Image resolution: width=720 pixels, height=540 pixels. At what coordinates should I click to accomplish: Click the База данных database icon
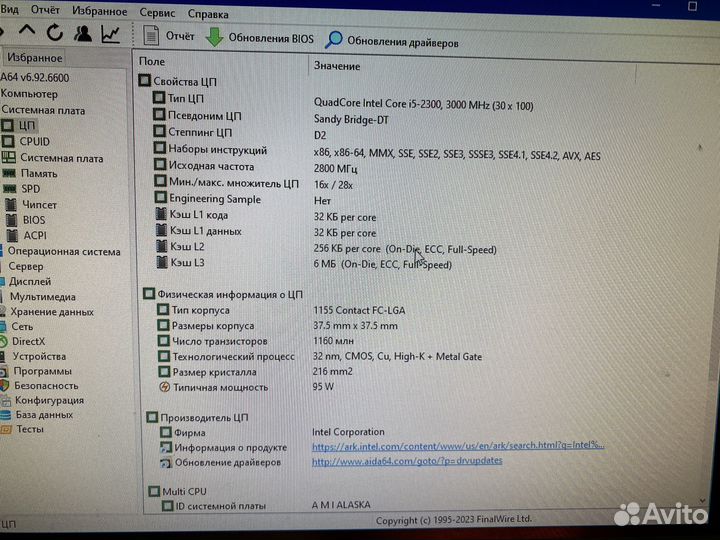coord(6,415)
